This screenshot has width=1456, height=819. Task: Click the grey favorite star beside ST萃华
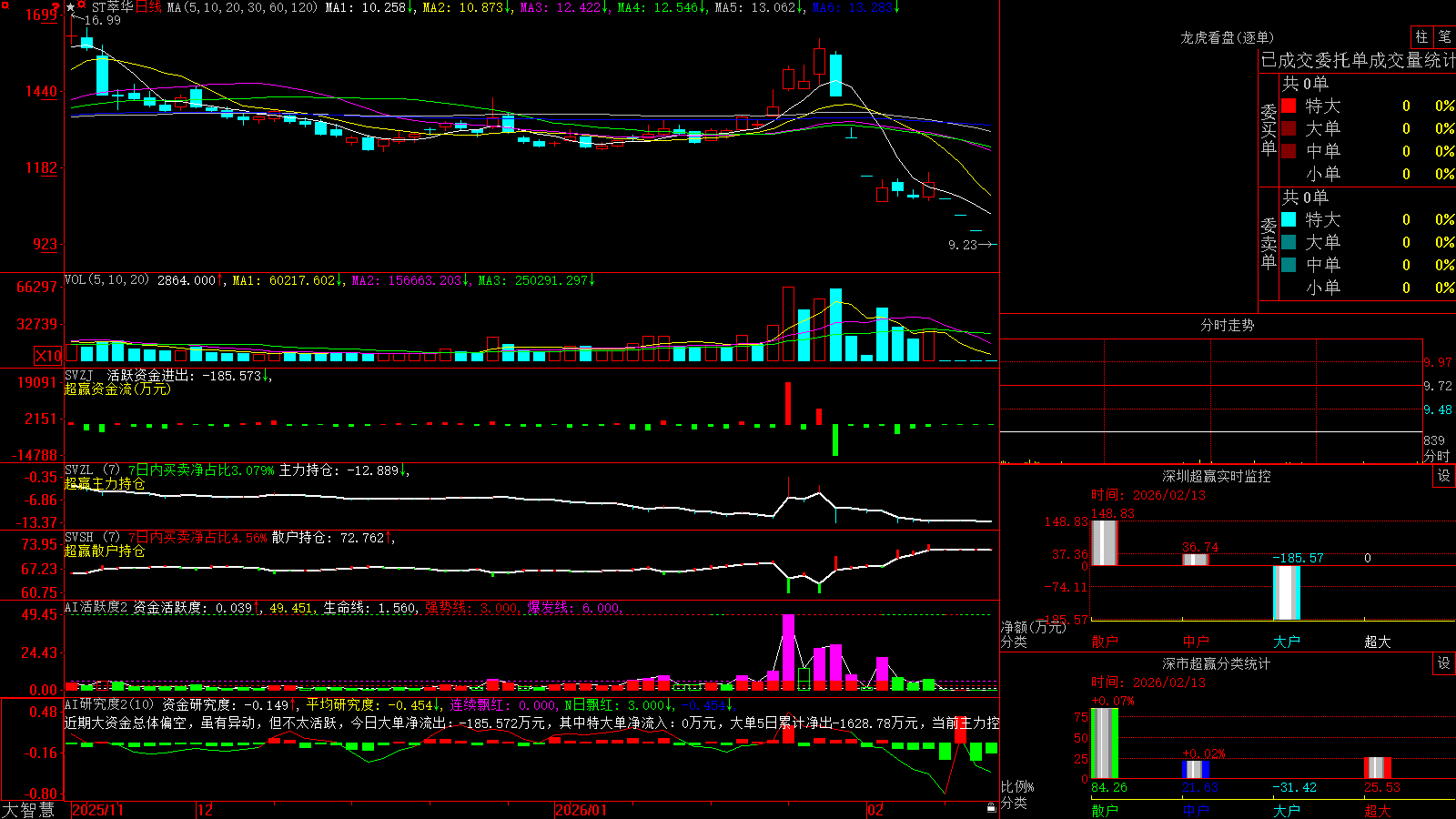70,7
